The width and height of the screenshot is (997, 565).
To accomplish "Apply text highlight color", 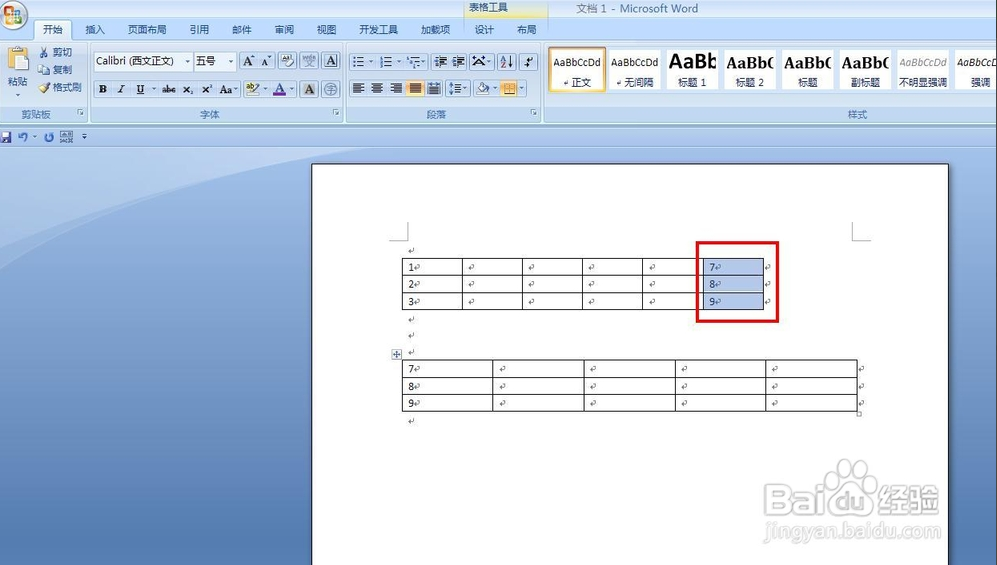I will (x=252, y=89).
